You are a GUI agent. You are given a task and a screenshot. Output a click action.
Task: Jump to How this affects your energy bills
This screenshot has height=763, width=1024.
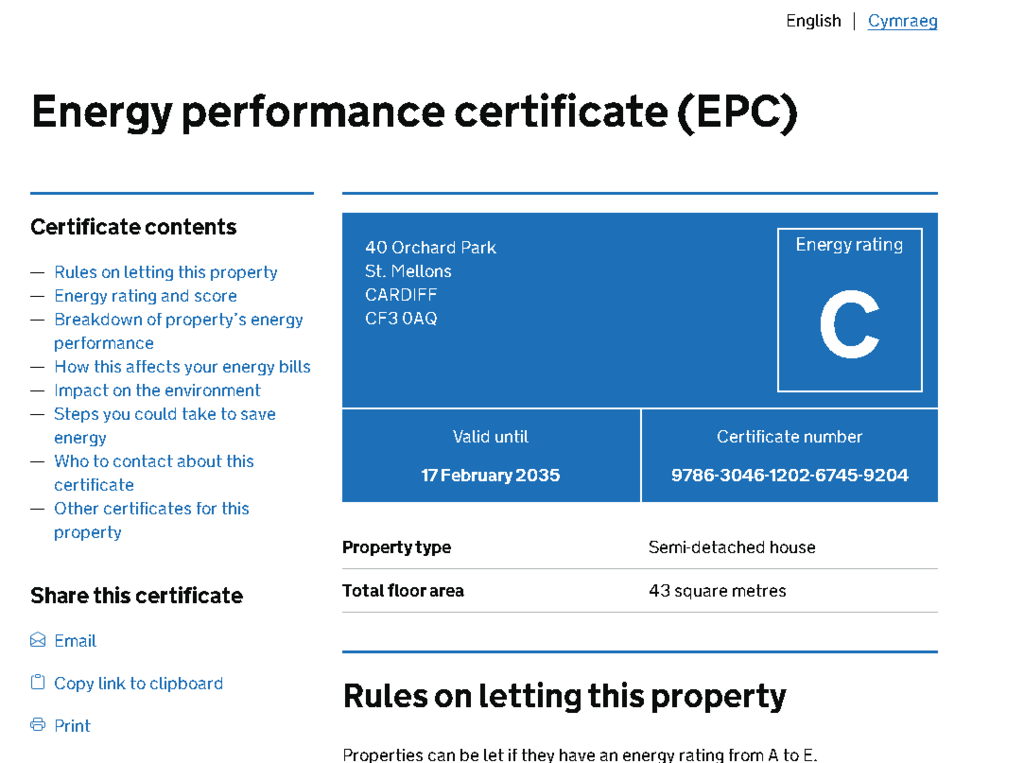click(182, 366)
